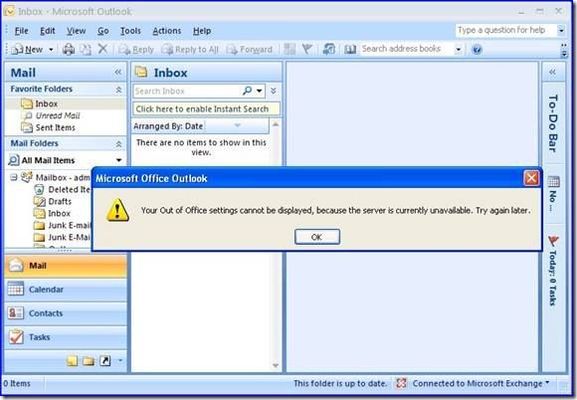Click 'This folder is up to date.' text
This screenshot has height=400, width=577.
click(340, 383)
